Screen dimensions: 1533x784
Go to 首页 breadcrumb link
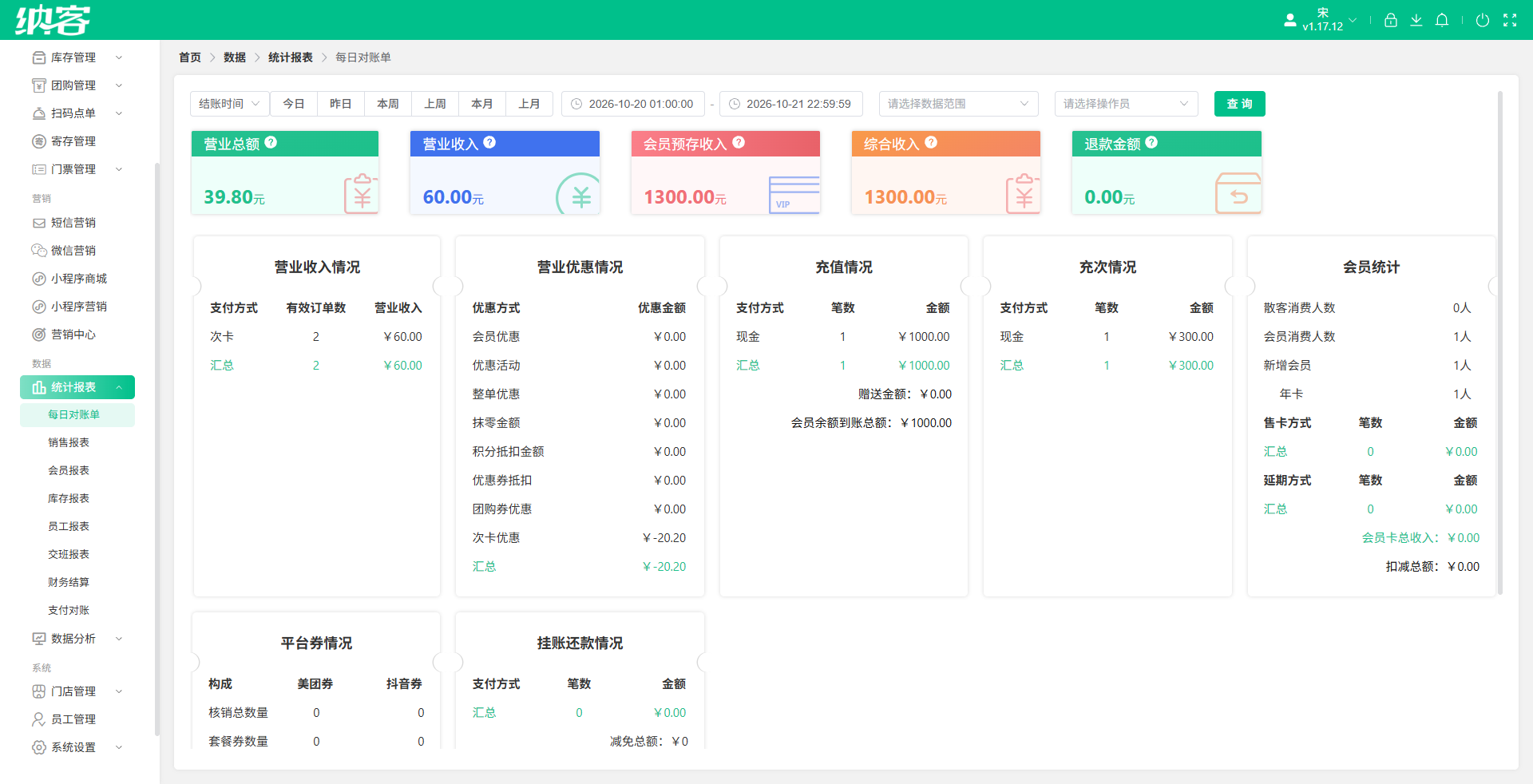click(x=190, y=57)
